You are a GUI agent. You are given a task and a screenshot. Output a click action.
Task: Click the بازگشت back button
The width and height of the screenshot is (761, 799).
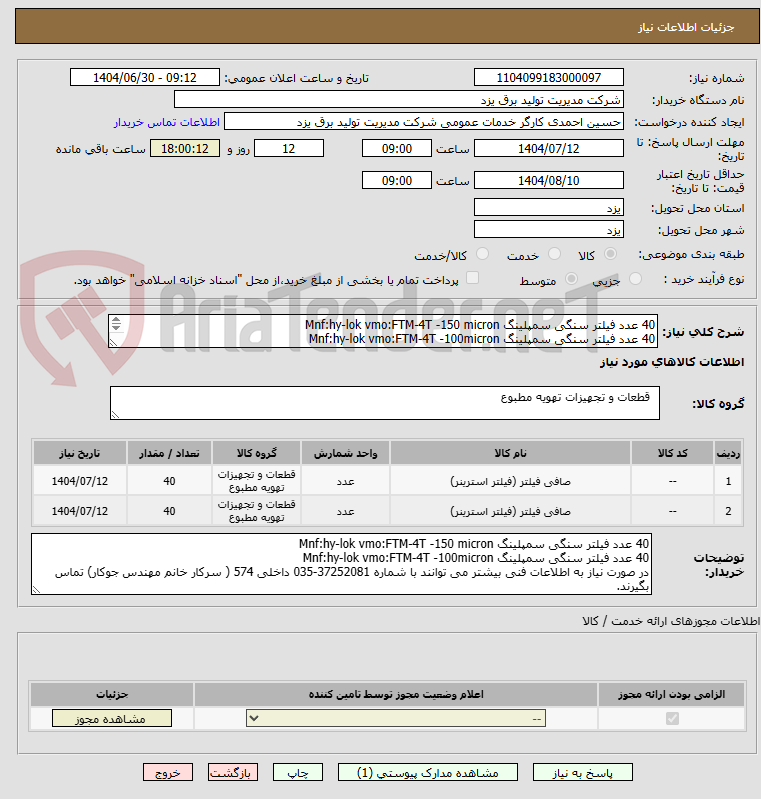(x=232, y=773)
